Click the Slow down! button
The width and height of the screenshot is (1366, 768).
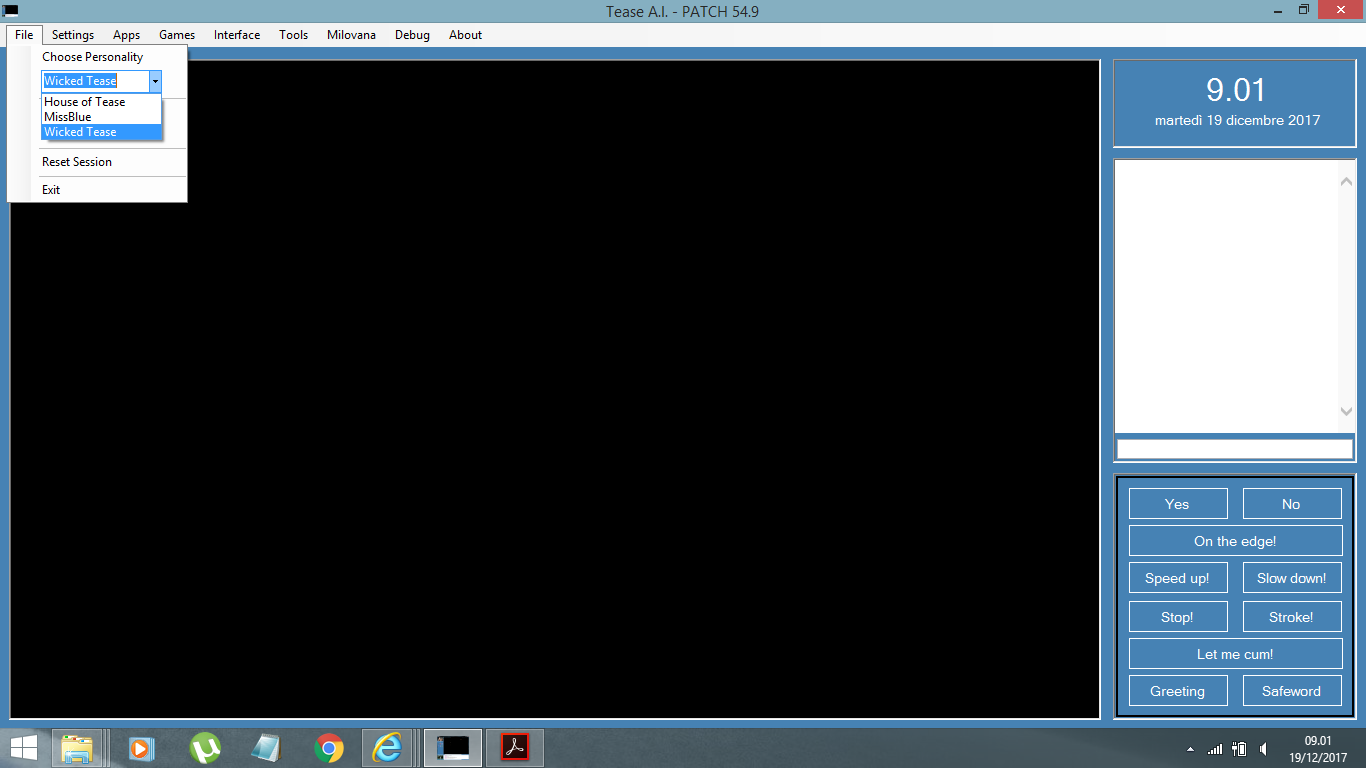click(1292, 578)
